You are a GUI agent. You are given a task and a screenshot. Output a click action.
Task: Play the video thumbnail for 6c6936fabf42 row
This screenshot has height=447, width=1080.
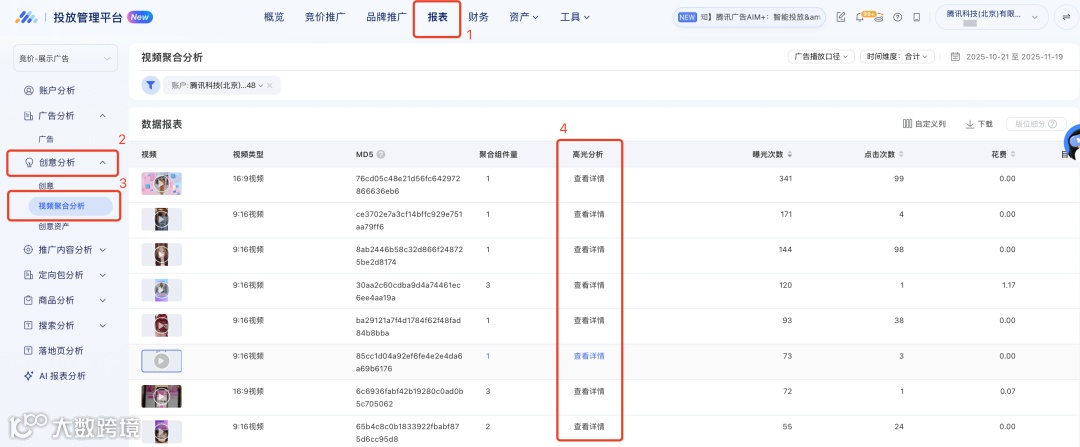coord(162,396)
